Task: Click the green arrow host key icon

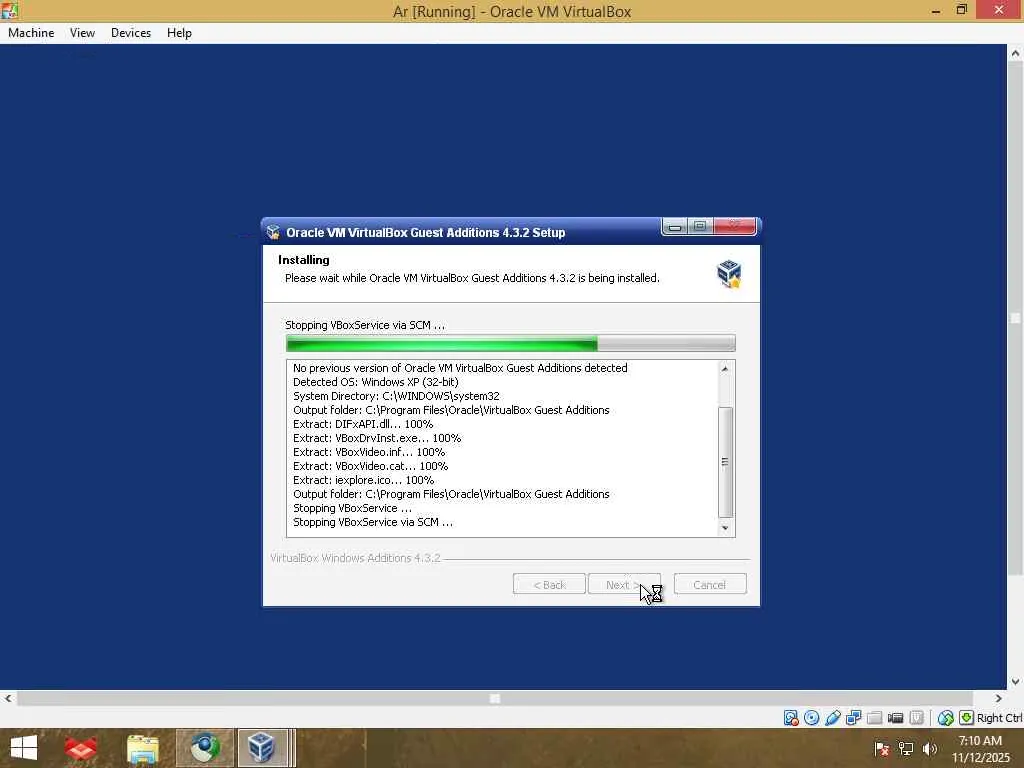Action: click(967, 718)
